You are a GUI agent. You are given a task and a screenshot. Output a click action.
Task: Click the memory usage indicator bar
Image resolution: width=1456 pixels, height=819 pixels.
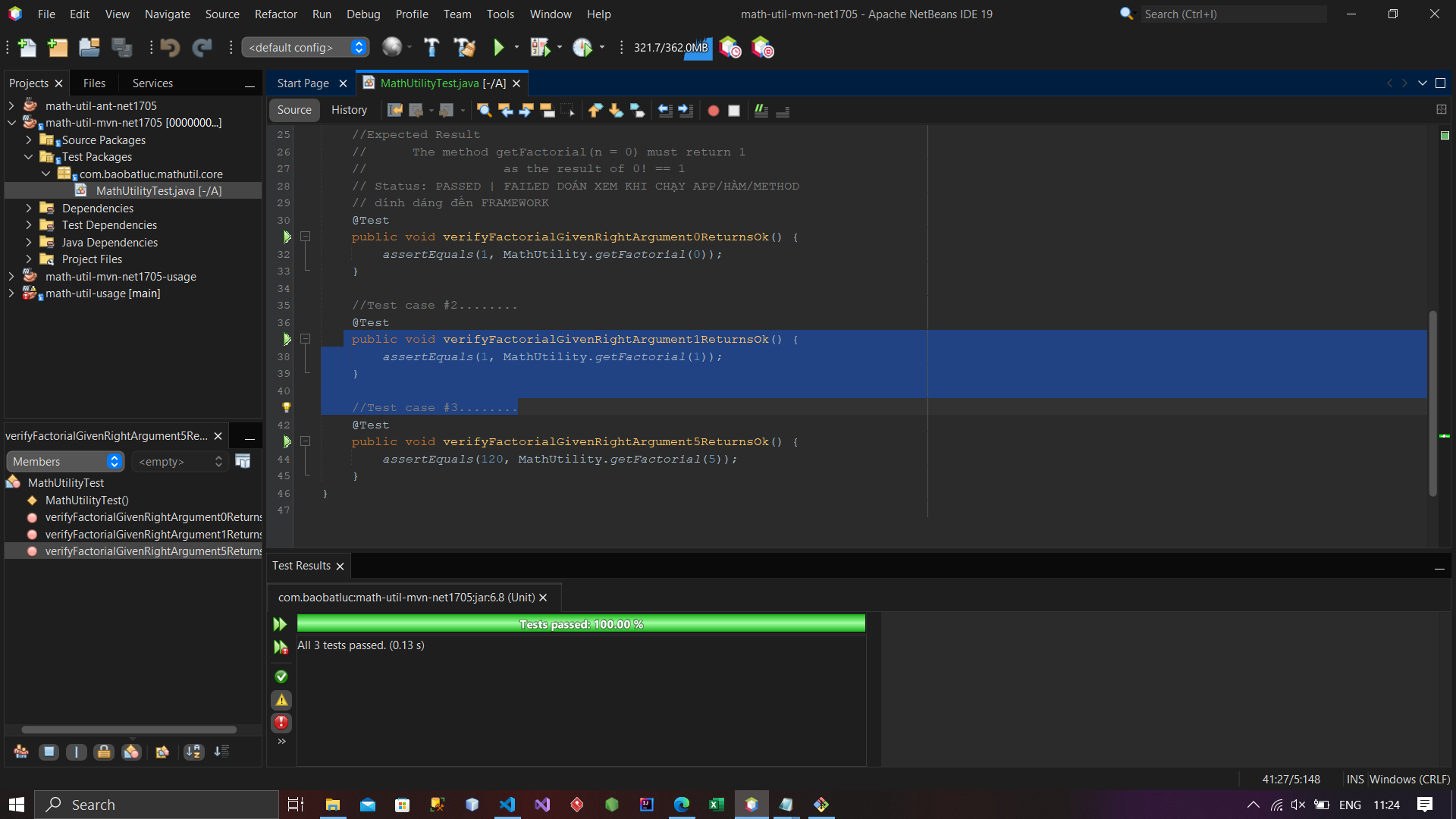tap(671, 48)
